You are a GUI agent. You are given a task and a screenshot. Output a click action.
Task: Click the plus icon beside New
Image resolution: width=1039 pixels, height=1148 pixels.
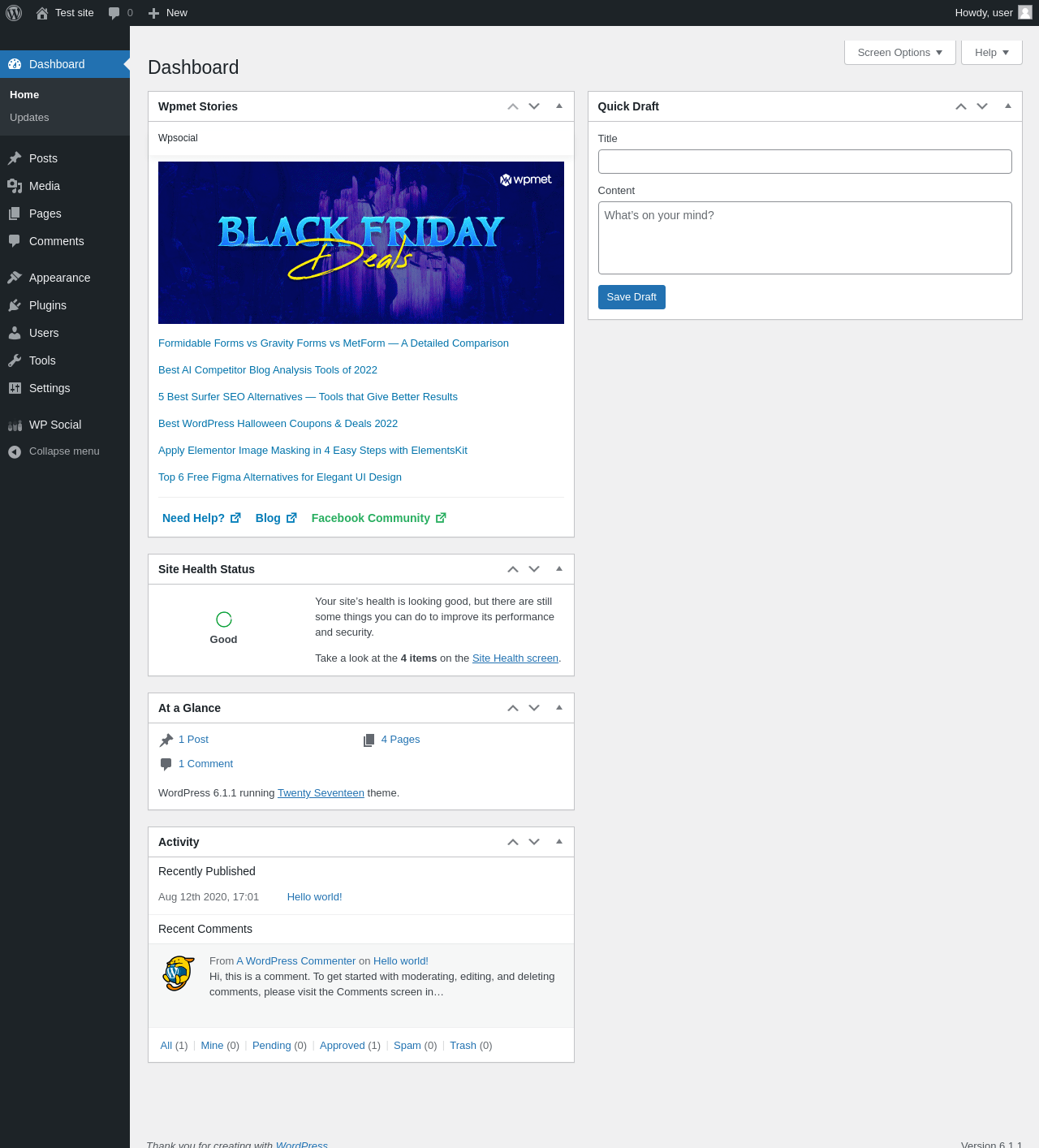point(153,13)
